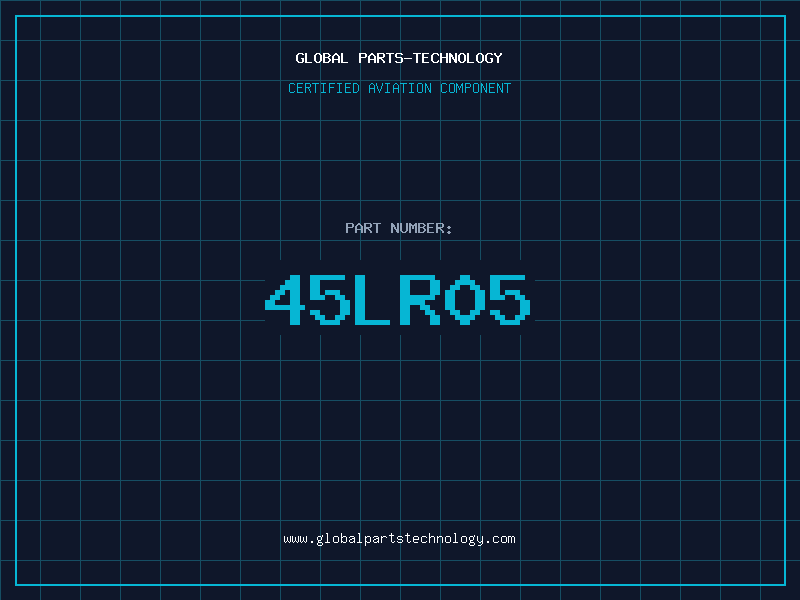Select the word COMPONENT in the subtitle
800x600 pixels.
[476, 88]
